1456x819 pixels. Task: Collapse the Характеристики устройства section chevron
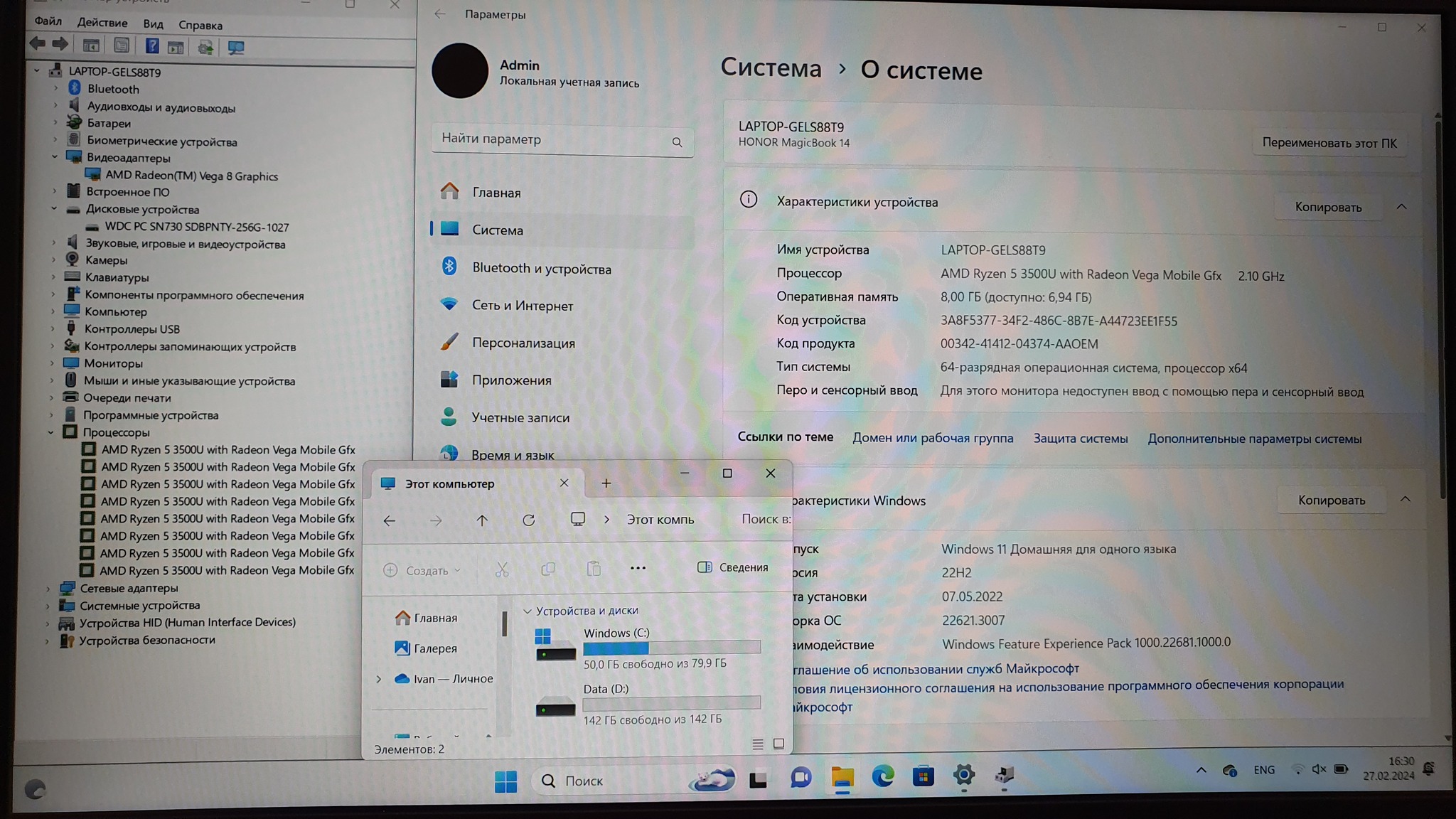click(x=1401, y=207)
